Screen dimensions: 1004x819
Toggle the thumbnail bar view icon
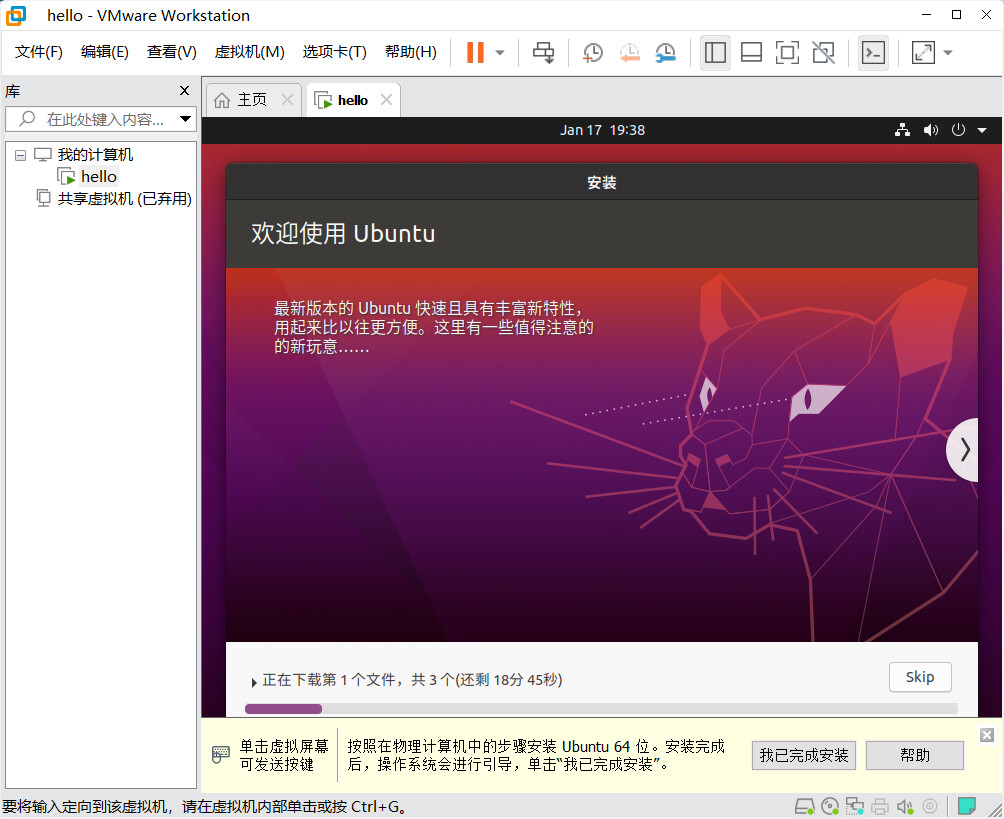click(x=751, y=53)
